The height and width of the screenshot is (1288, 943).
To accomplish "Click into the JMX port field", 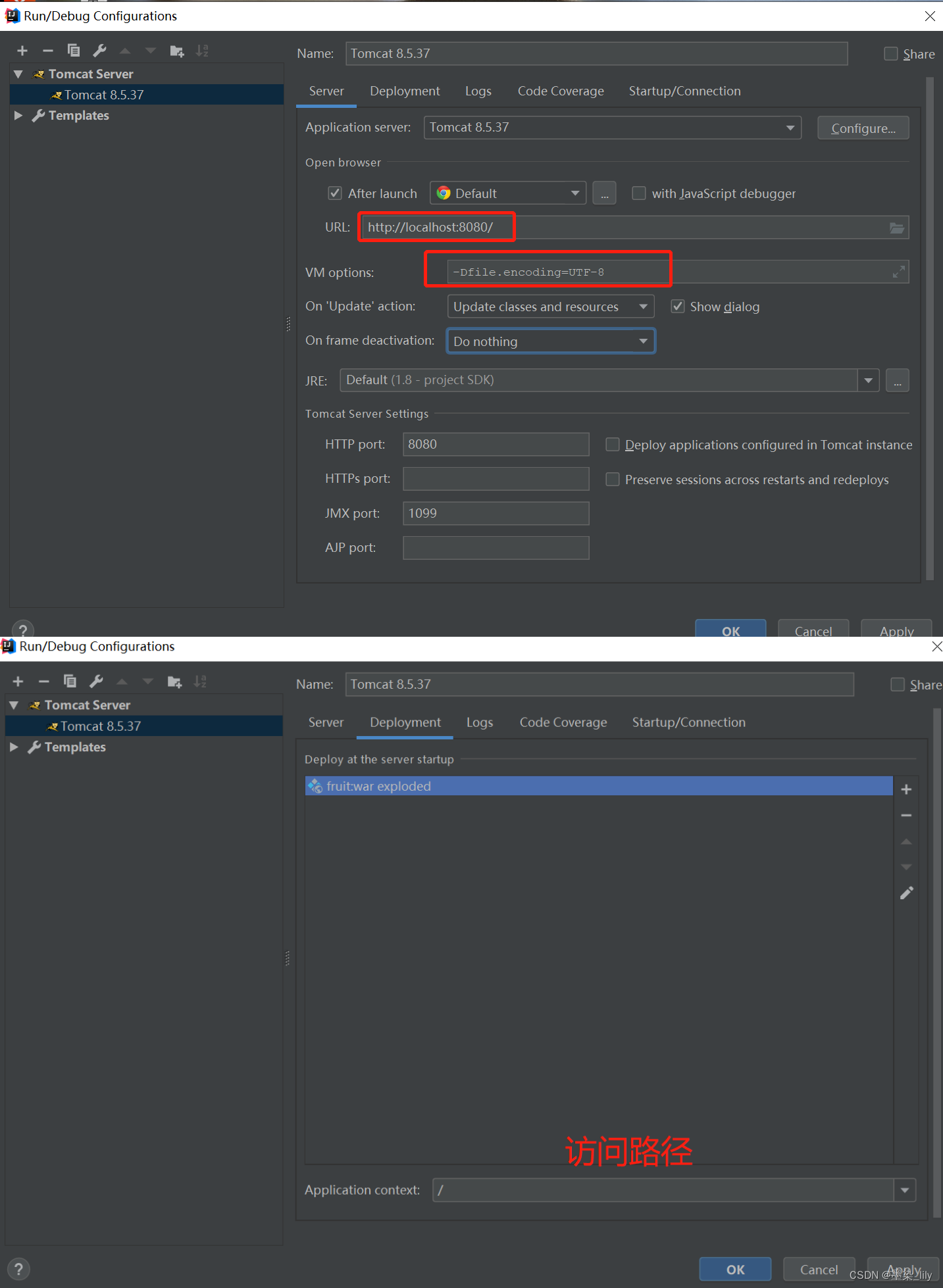I will (x=496, y=514).
